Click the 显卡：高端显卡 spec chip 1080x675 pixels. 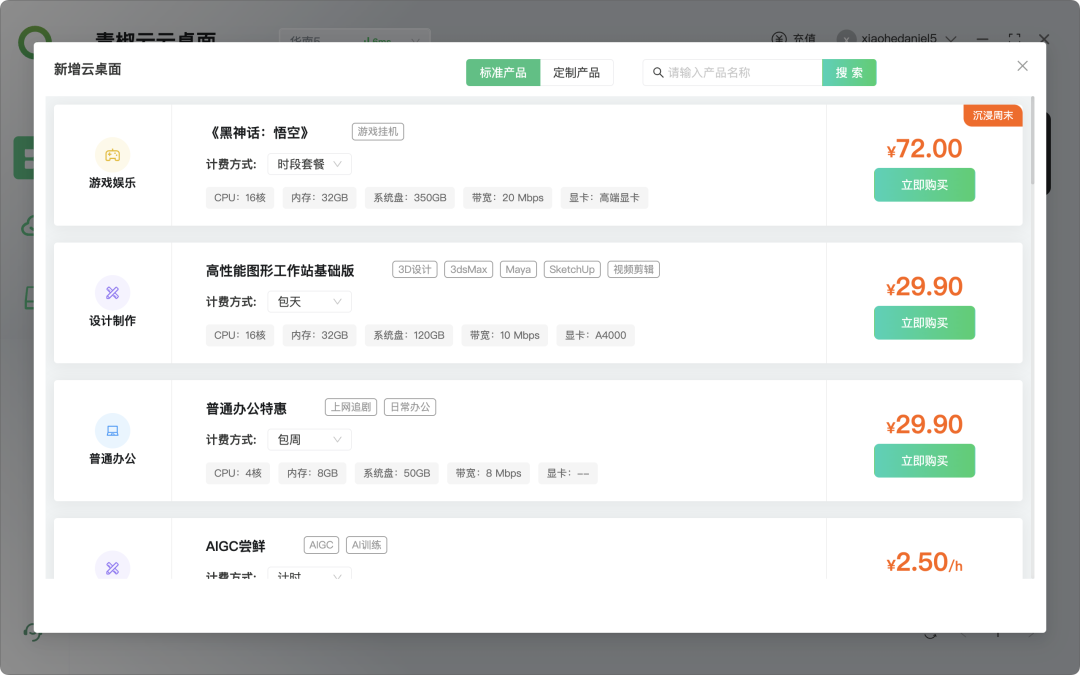604,198
